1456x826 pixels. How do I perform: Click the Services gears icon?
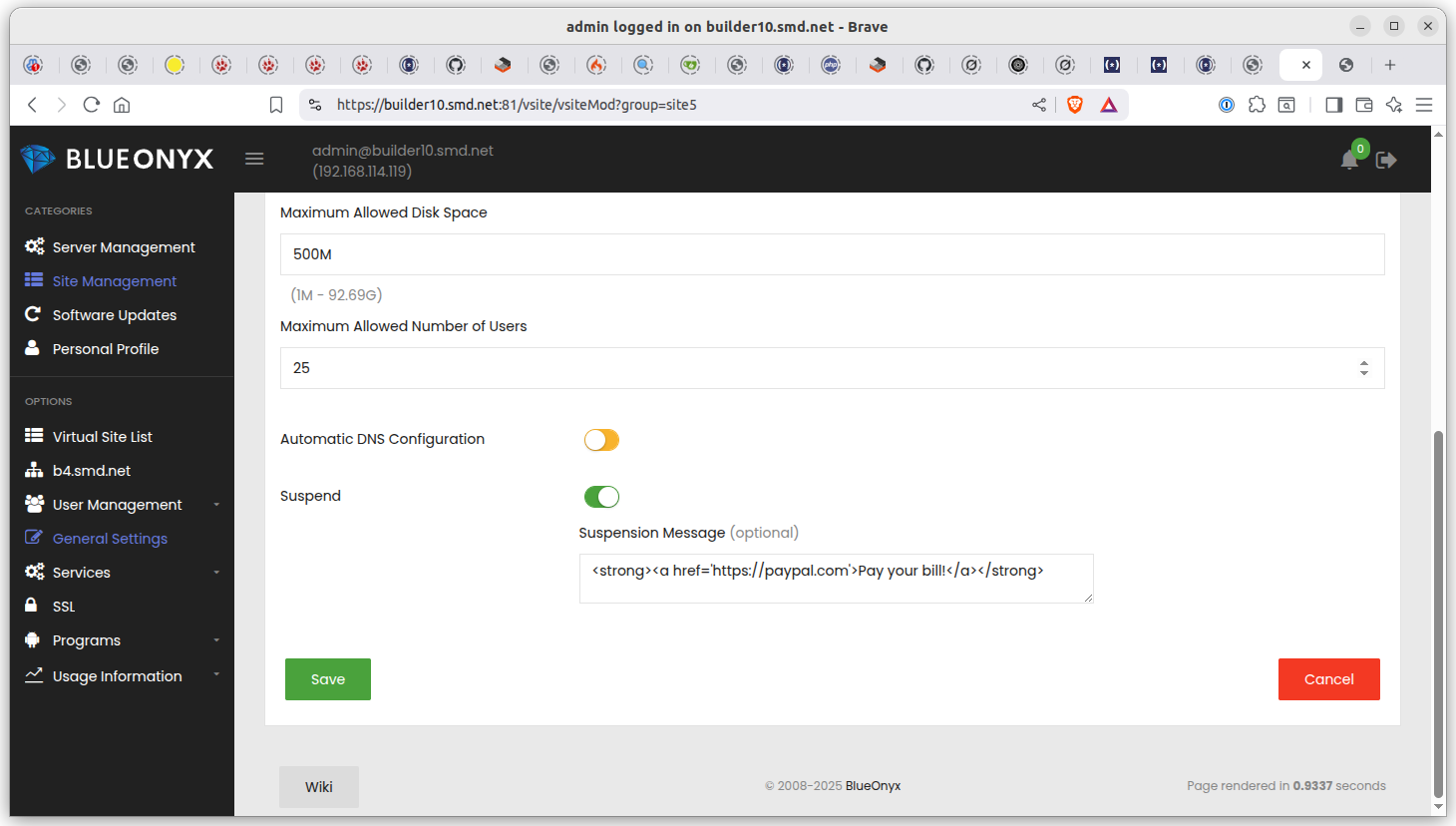(34, 572)
